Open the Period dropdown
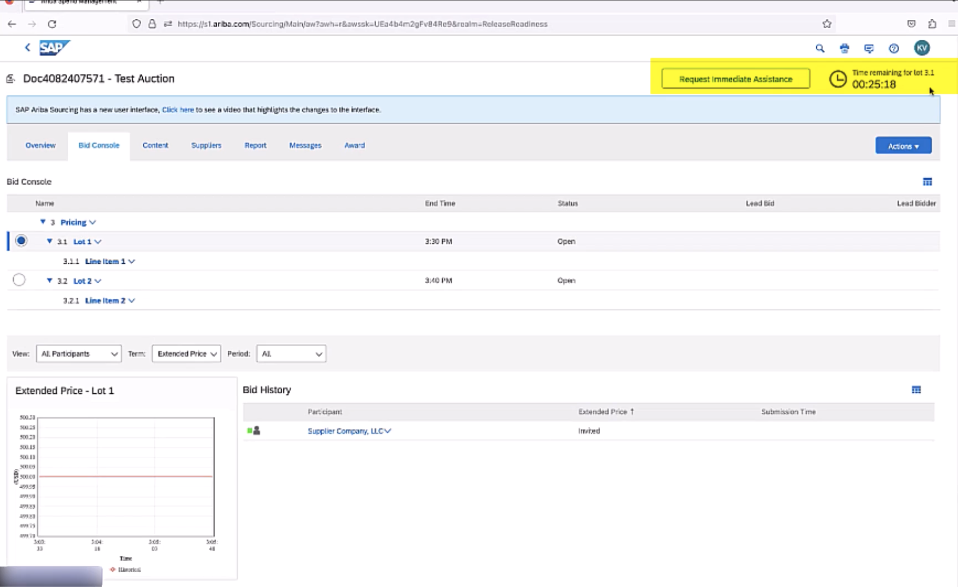 (x=291, y=354)
